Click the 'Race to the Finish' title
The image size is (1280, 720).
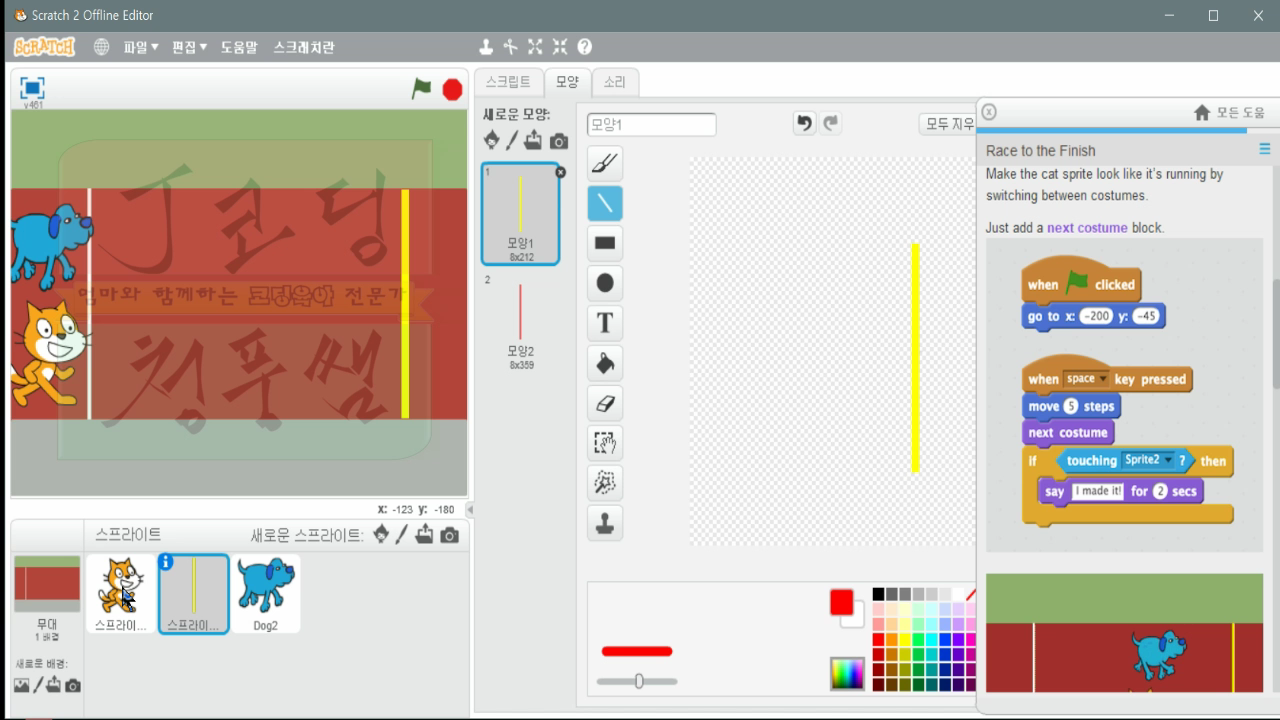click(x=1040, y=150)
